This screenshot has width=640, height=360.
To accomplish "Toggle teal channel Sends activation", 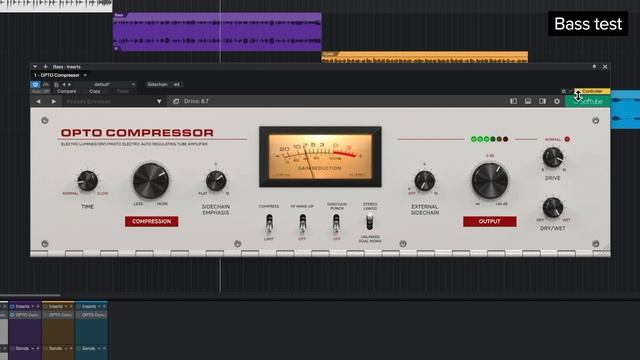I will pos(78,349).
